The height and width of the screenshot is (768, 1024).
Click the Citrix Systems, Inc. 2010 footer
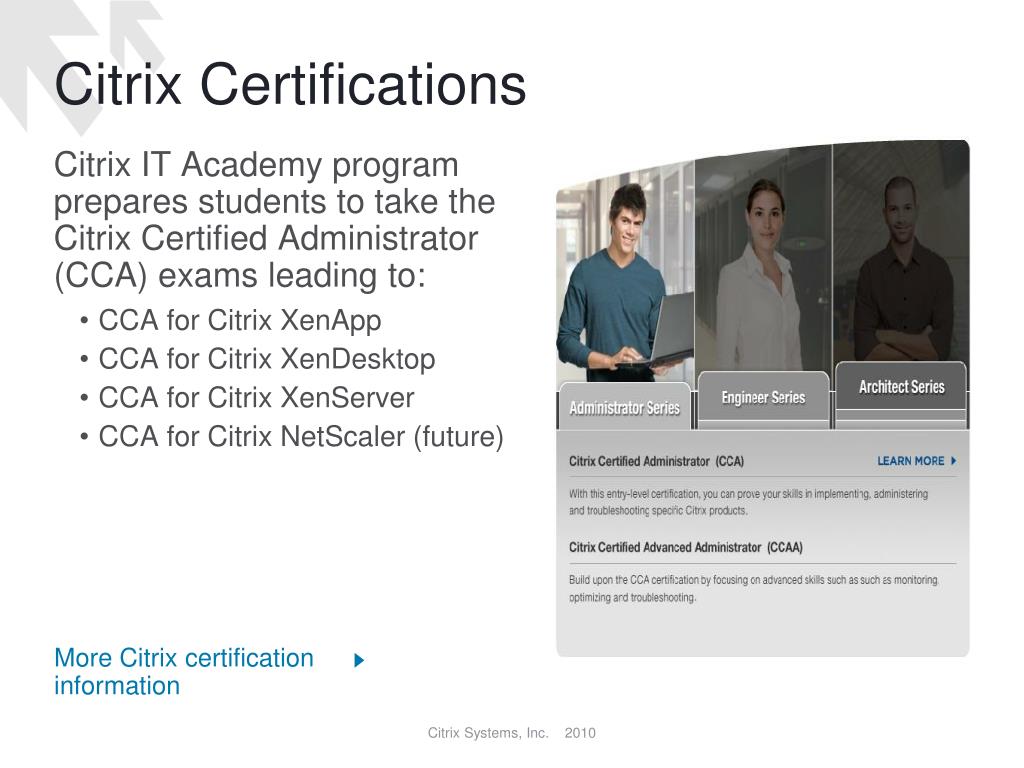(511, 733)
